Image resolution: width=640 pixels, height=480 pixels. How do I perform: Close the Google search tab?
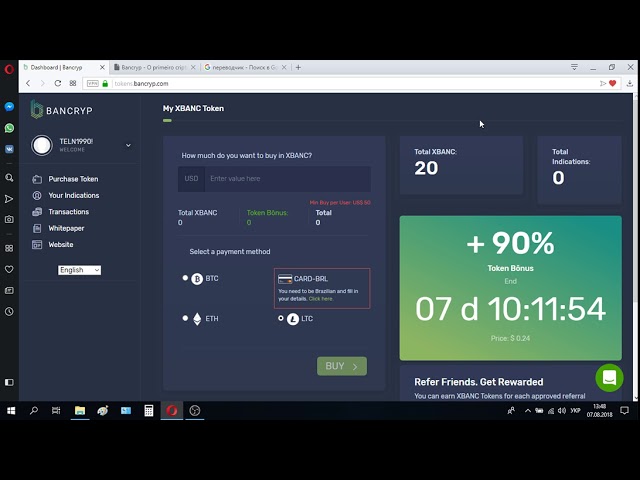(x=284, y=67)
